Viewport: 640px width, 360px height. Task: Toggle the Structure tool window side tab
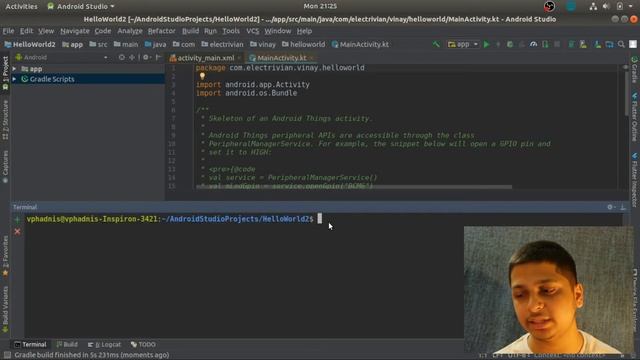tap(5, 120)
